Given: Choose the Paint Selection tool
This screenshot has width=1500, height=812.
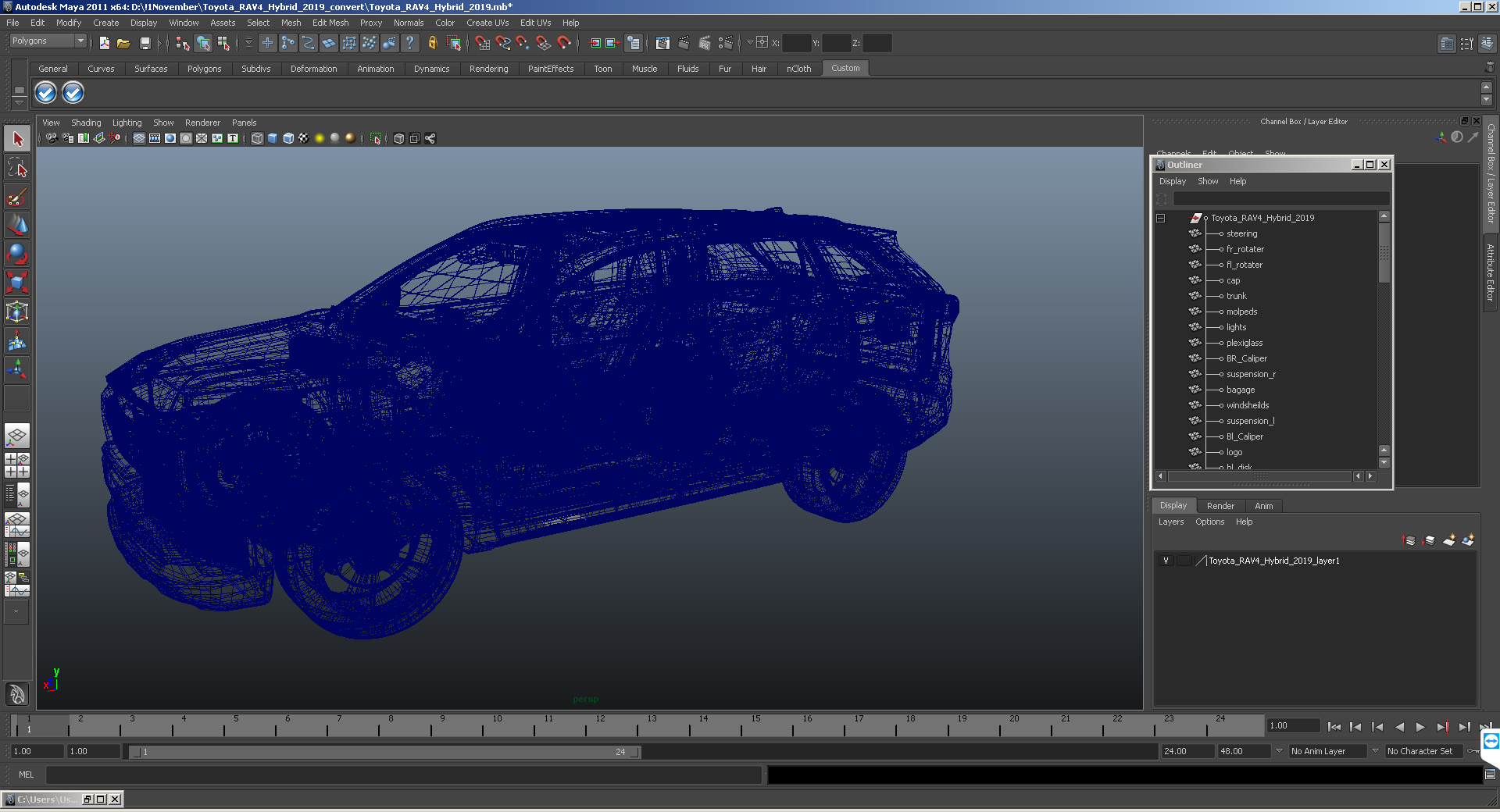Looking at the screenshot, I should click(17, 196).
